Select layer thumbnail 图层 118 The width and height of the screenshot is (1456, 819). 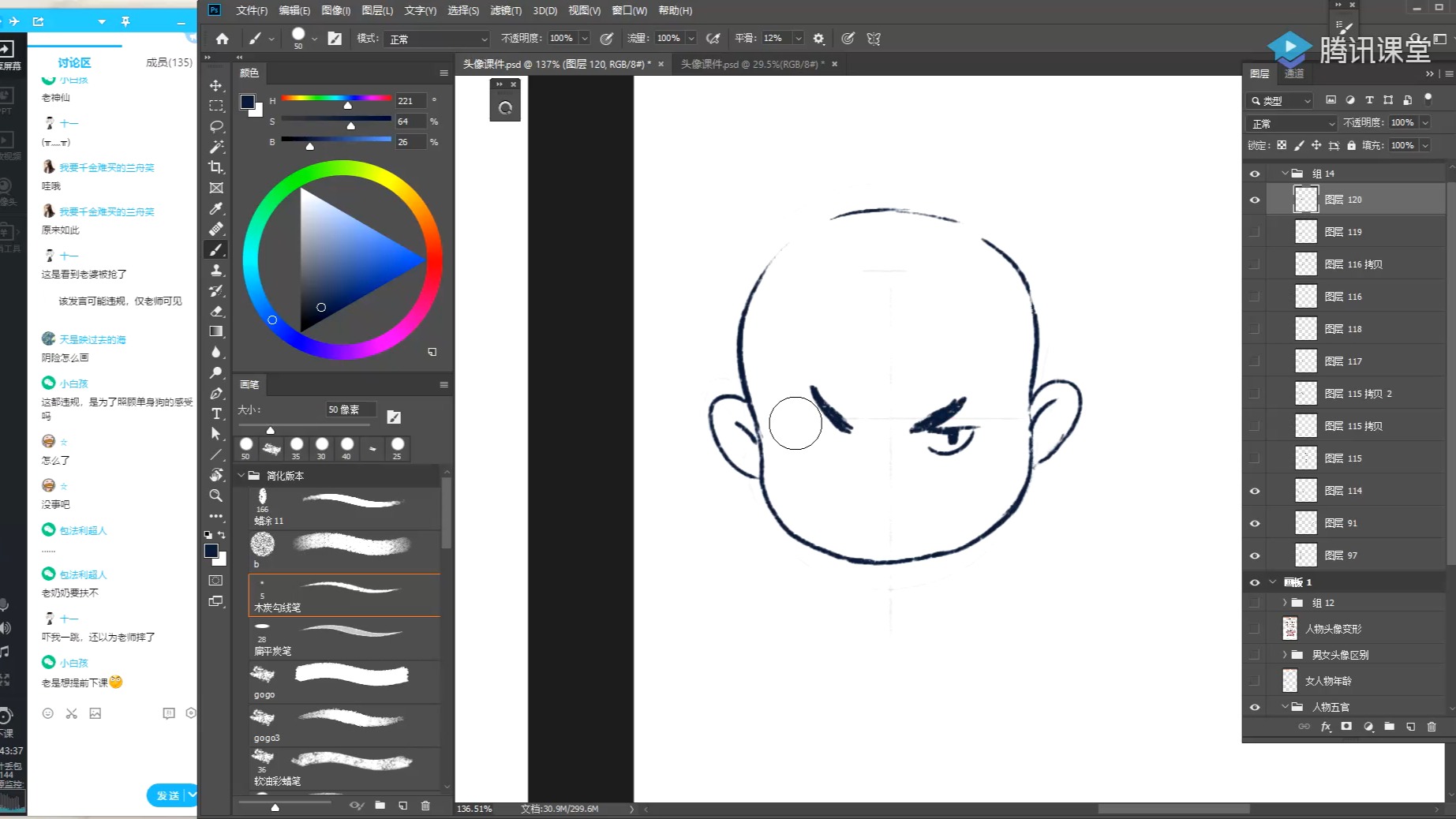point(1306,329)
